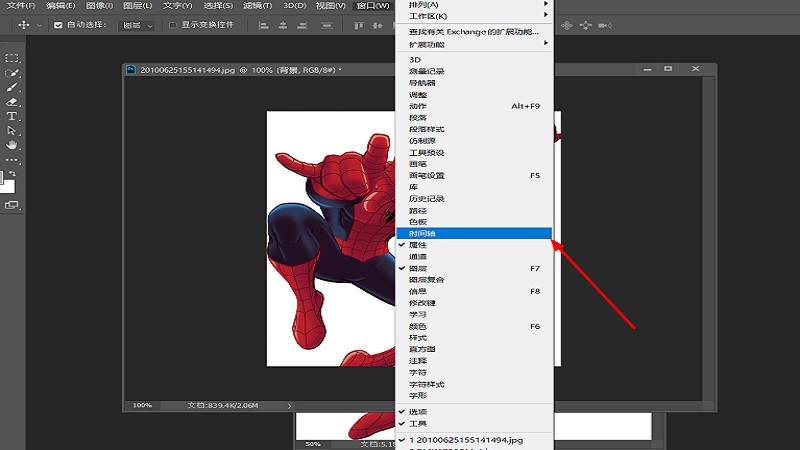Click 窗口(W) menu in menu bar
This screenshot has width=800, height=450.
click(x=373, y=6)
